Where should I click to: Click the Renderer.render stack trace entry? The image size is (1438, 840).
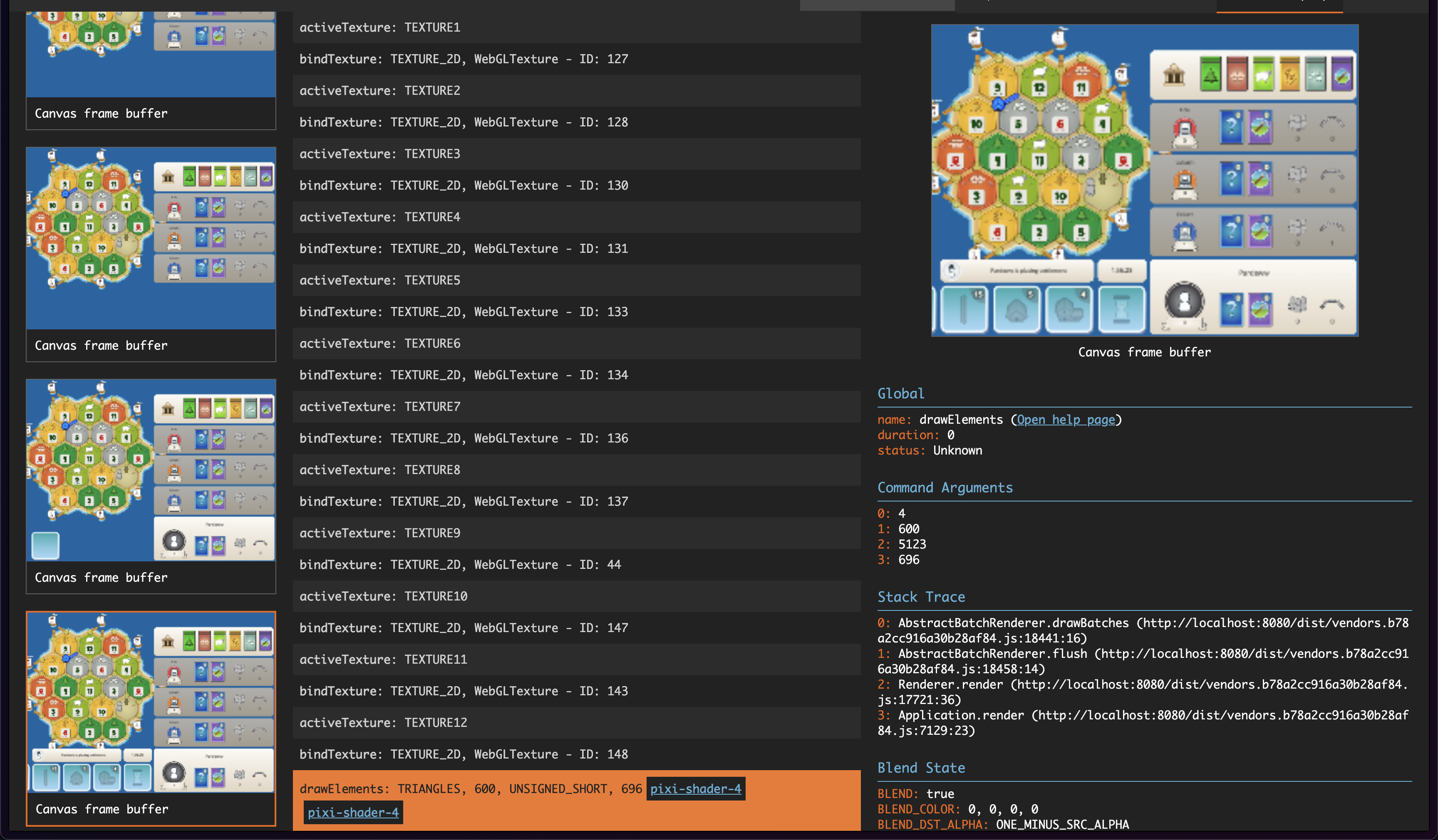pos(1143,692)
